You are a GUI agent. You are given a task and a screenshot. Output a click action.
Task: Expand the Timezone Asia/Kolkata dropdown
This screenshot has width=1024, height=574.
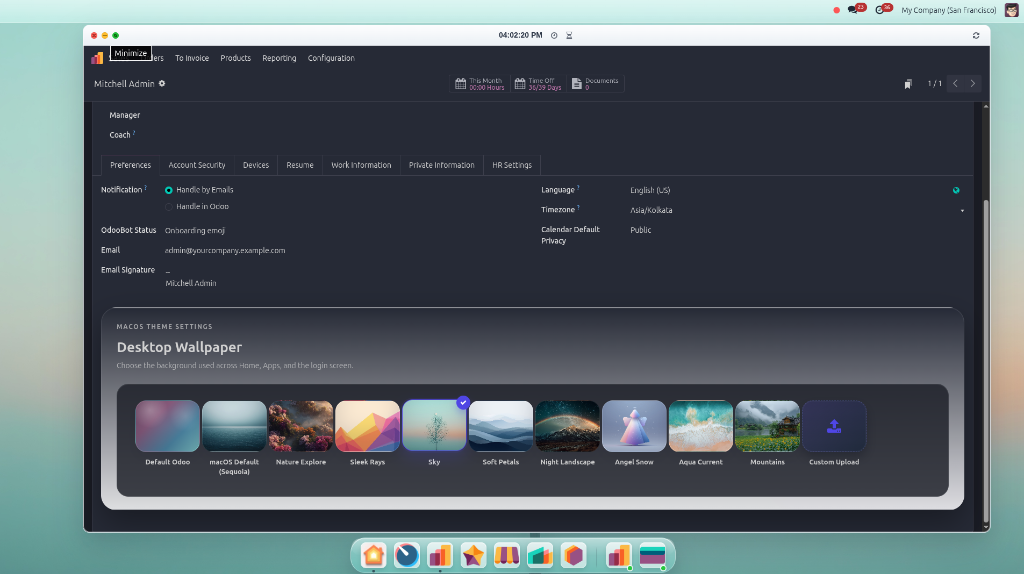pyautogui.click(x=797, y=210)
